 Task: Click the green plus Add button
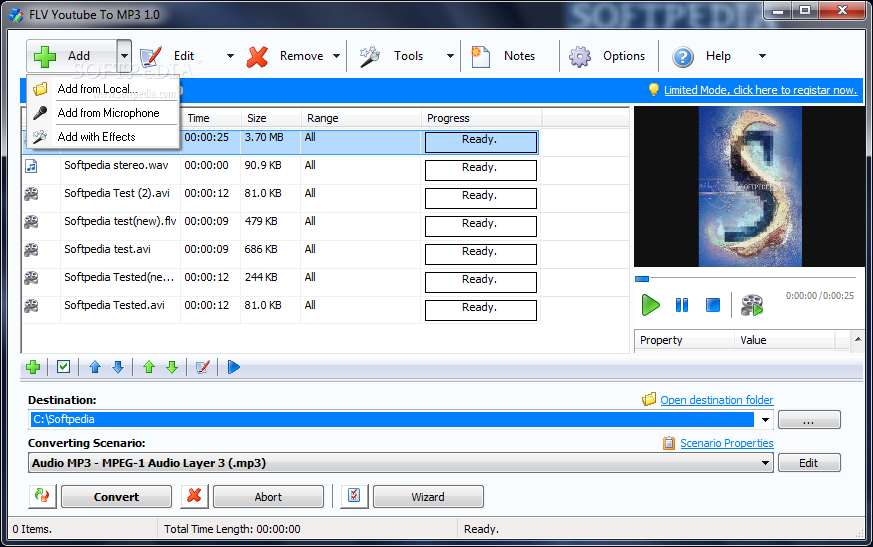71,56
